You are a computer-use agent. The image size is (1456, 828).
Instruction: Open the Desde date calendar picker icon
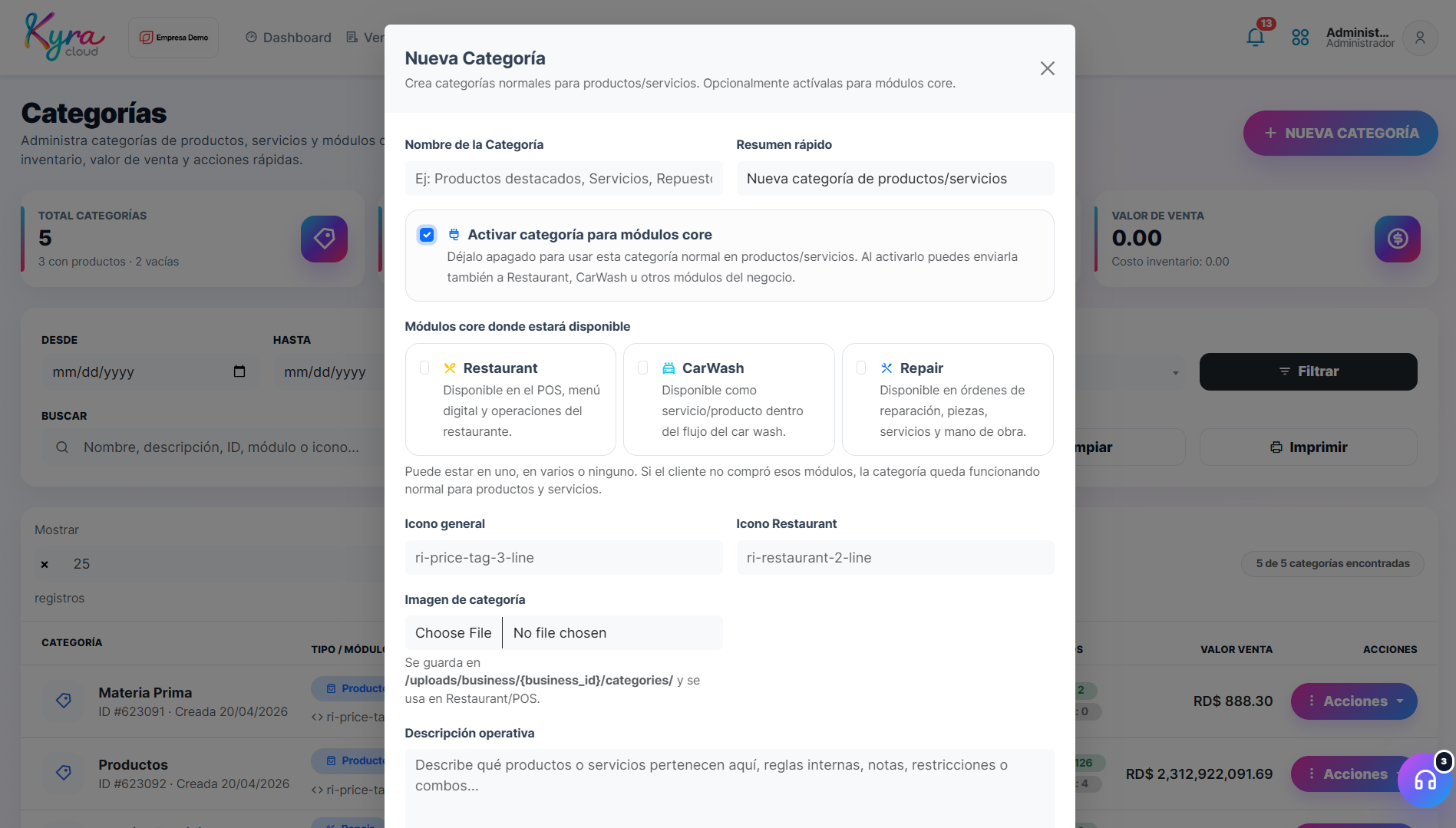click(x=239, y=371)
